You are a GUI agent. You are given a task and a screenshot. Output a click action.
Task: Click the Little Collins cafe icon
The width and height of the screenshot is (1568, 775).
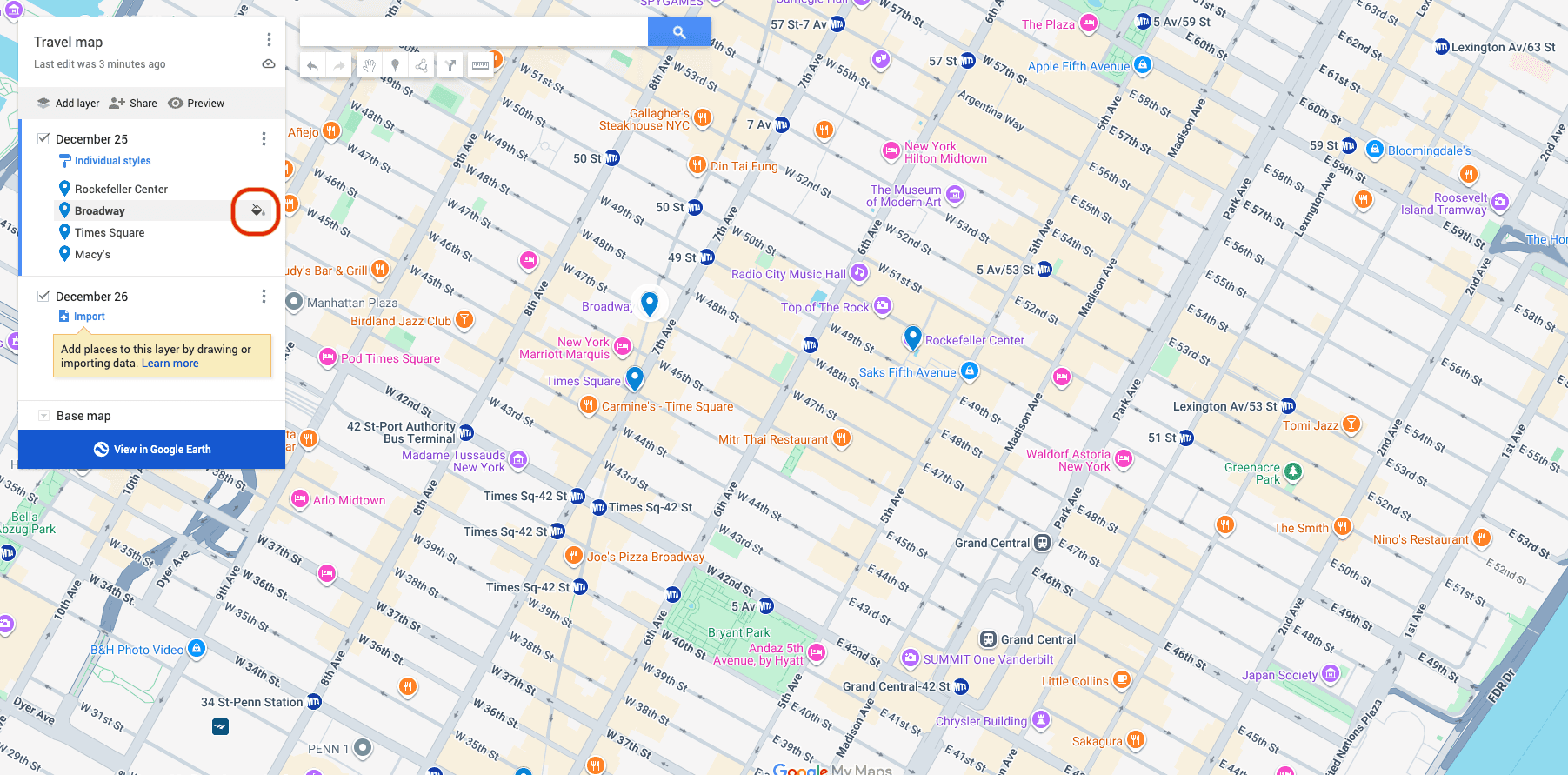[1122, 679]
